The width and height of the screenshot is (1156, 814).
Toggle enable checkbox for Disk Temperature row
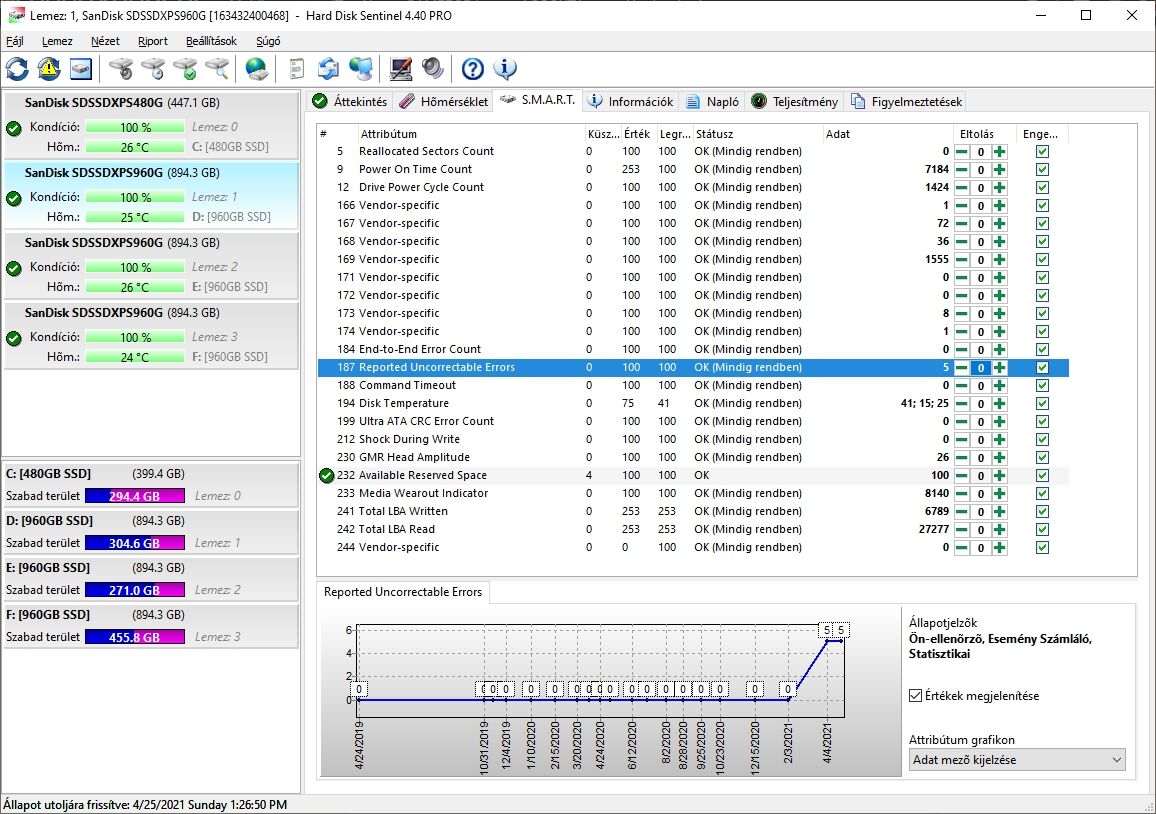[1042, 403]
